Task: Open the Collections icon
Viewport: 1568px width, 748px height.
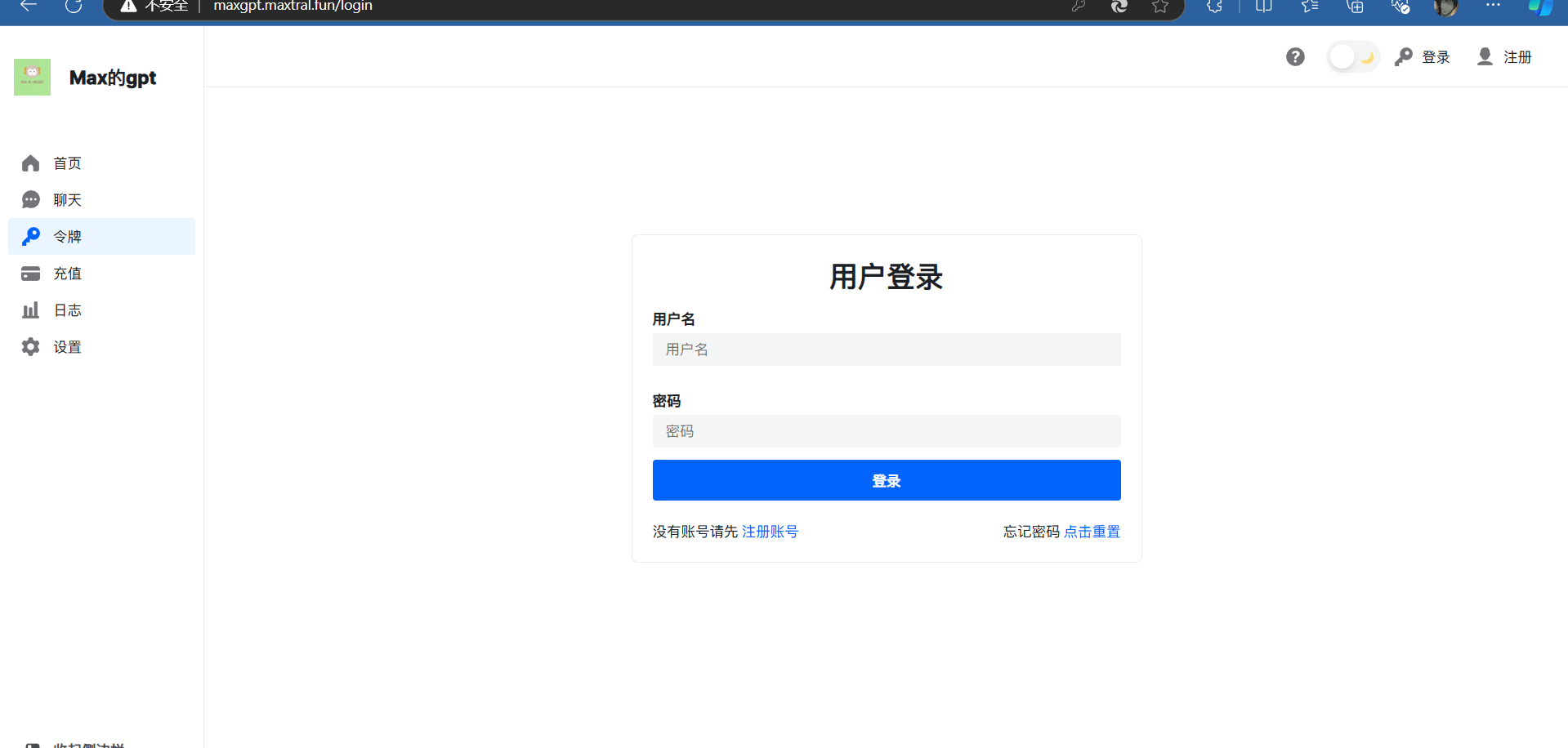Action: tap(1355, 6)
